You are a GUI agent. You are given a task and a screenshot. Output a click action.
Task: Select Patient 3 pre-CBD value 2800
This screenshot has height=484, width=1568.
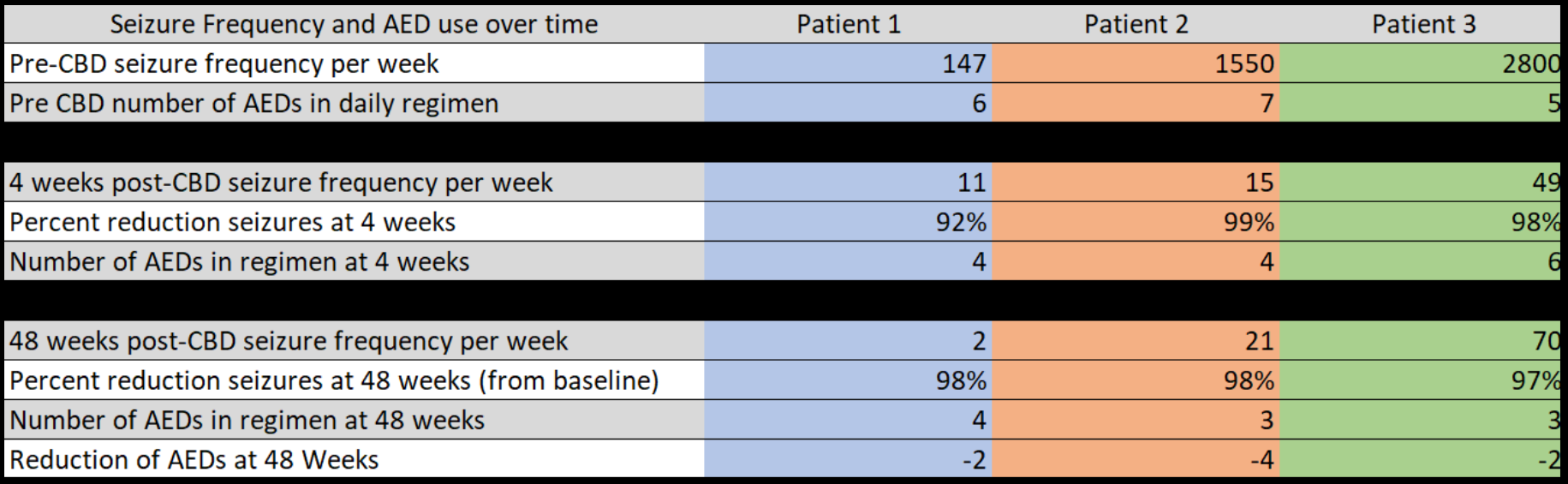[1531, 63]
